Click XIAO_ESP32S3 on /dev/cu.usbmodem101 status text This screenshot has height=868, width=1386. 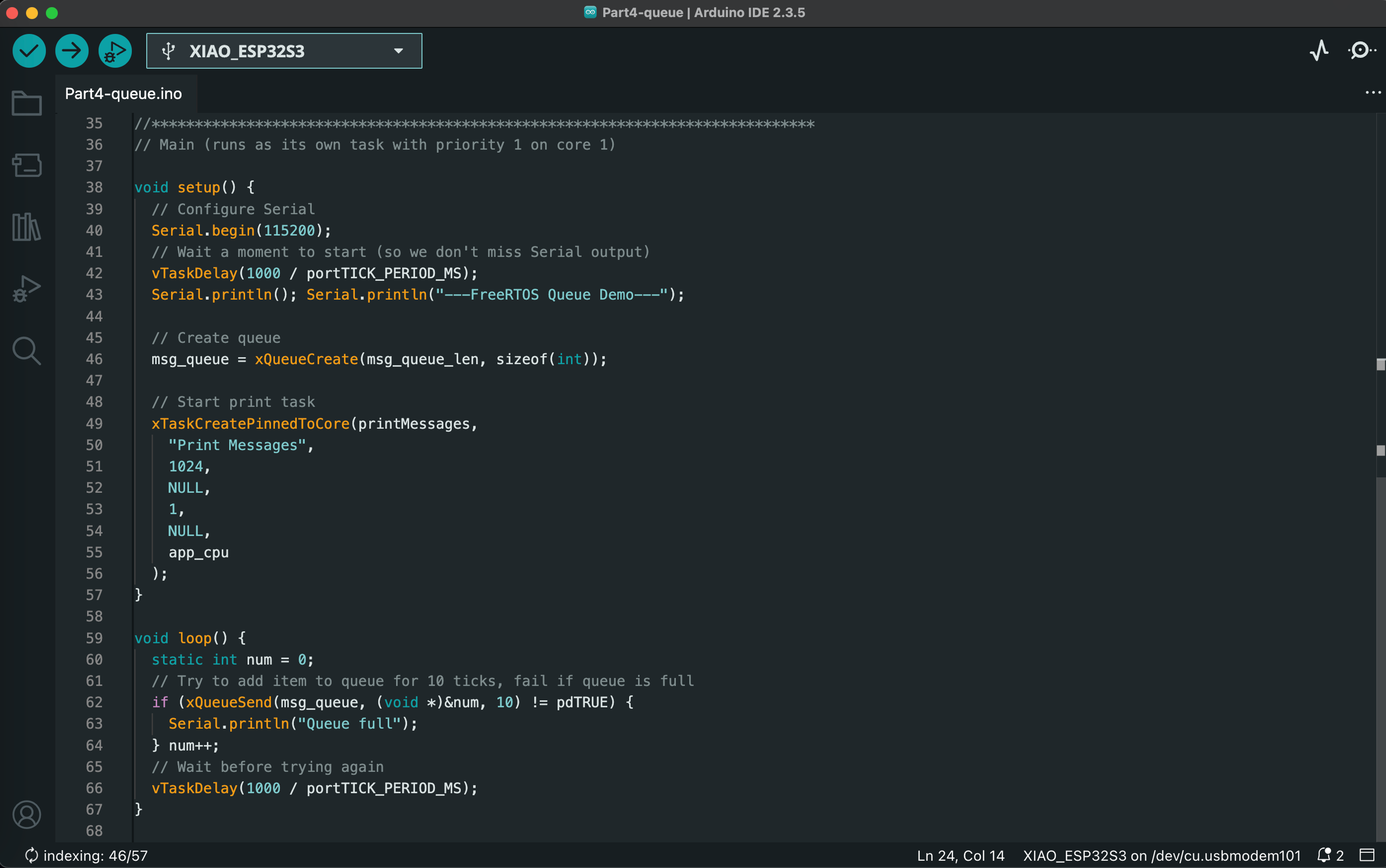pyautogui.click(x=1161, y=855)
